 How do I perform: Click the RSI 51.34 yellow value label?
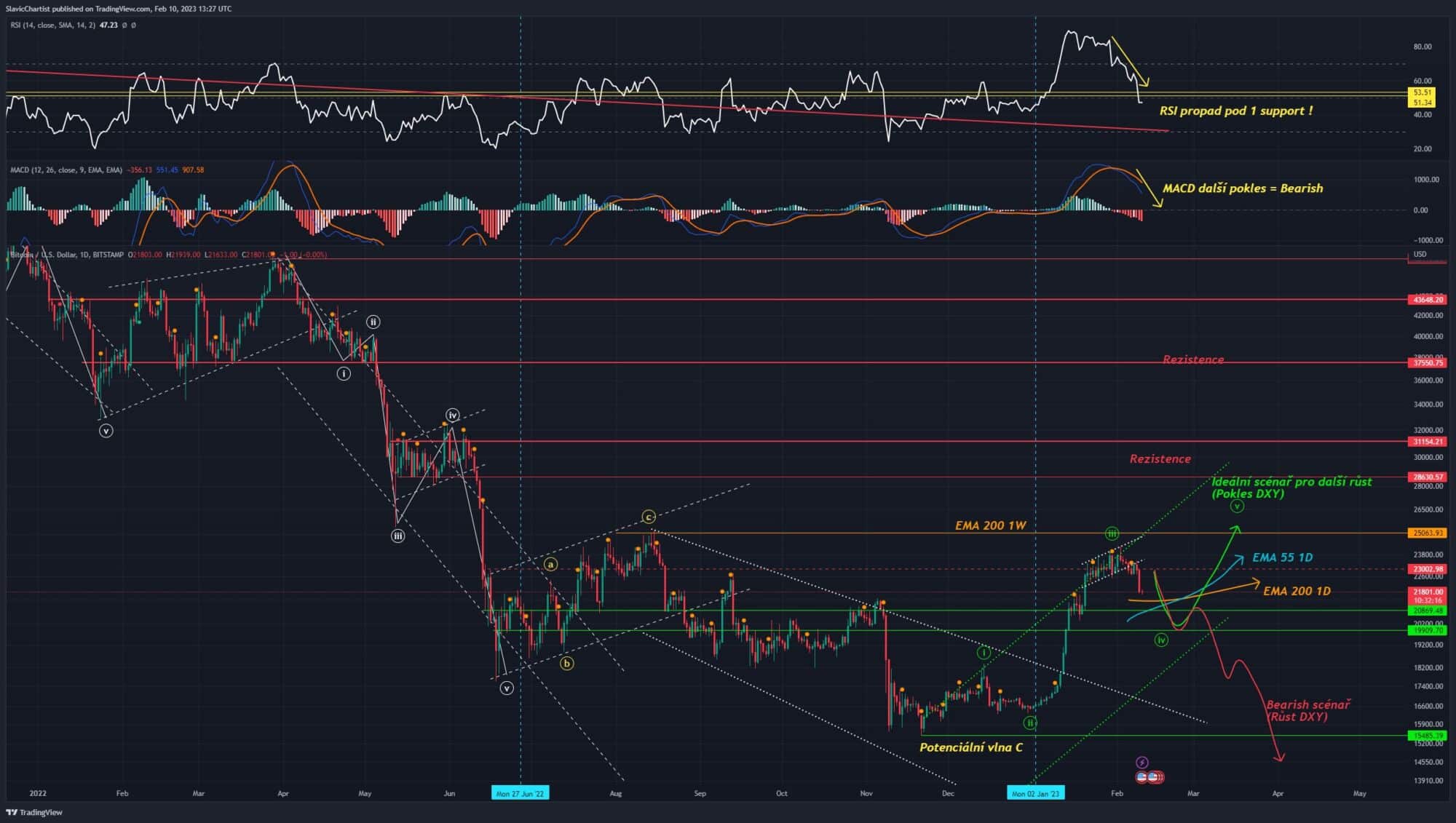pyautogui.click(x=1422, y=103)
